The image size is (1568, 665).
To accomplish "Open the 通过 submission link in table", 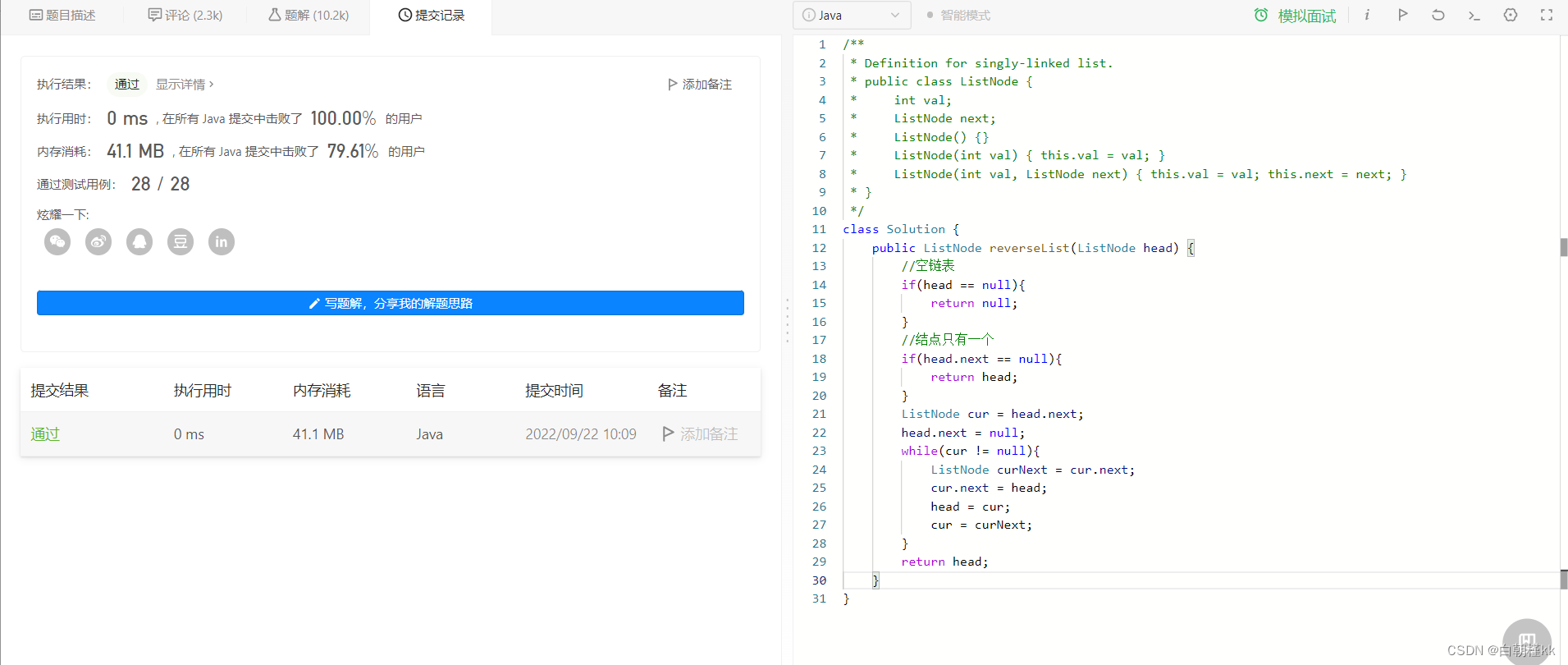I will click(x=45, y=434).
